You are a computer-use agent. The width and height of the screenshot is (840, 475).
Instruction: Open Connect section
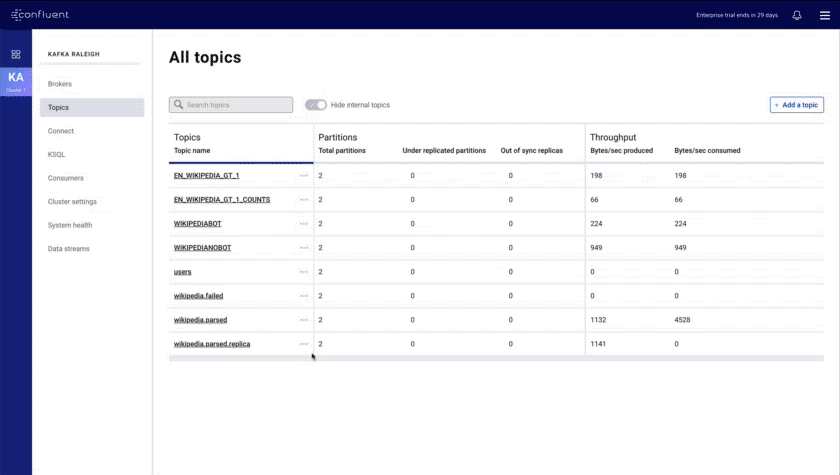(x=61, y=131)
